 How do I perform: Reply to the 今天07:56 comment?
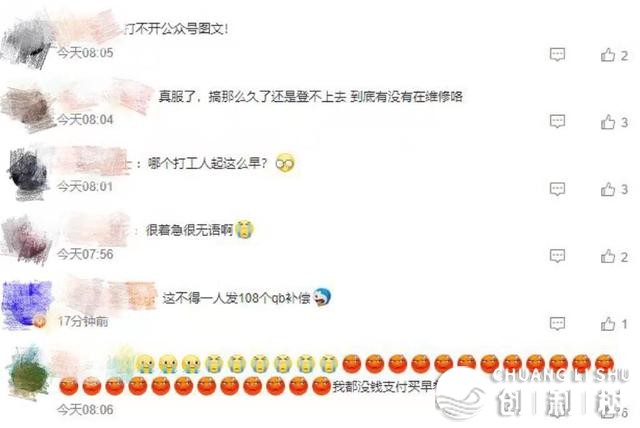coord(558,256)
